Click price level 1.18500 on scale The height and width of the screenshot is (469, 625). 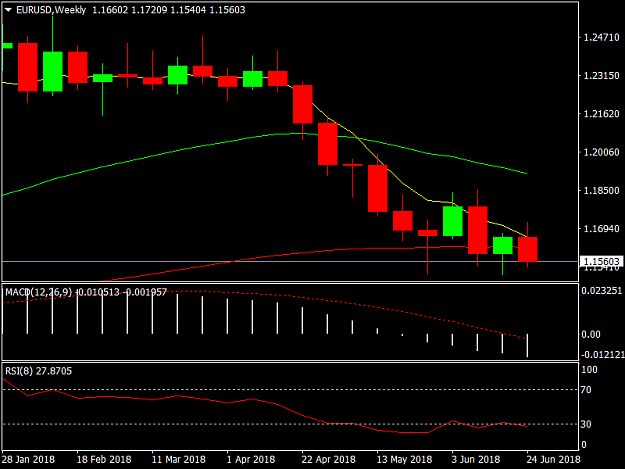click(601, 190)
